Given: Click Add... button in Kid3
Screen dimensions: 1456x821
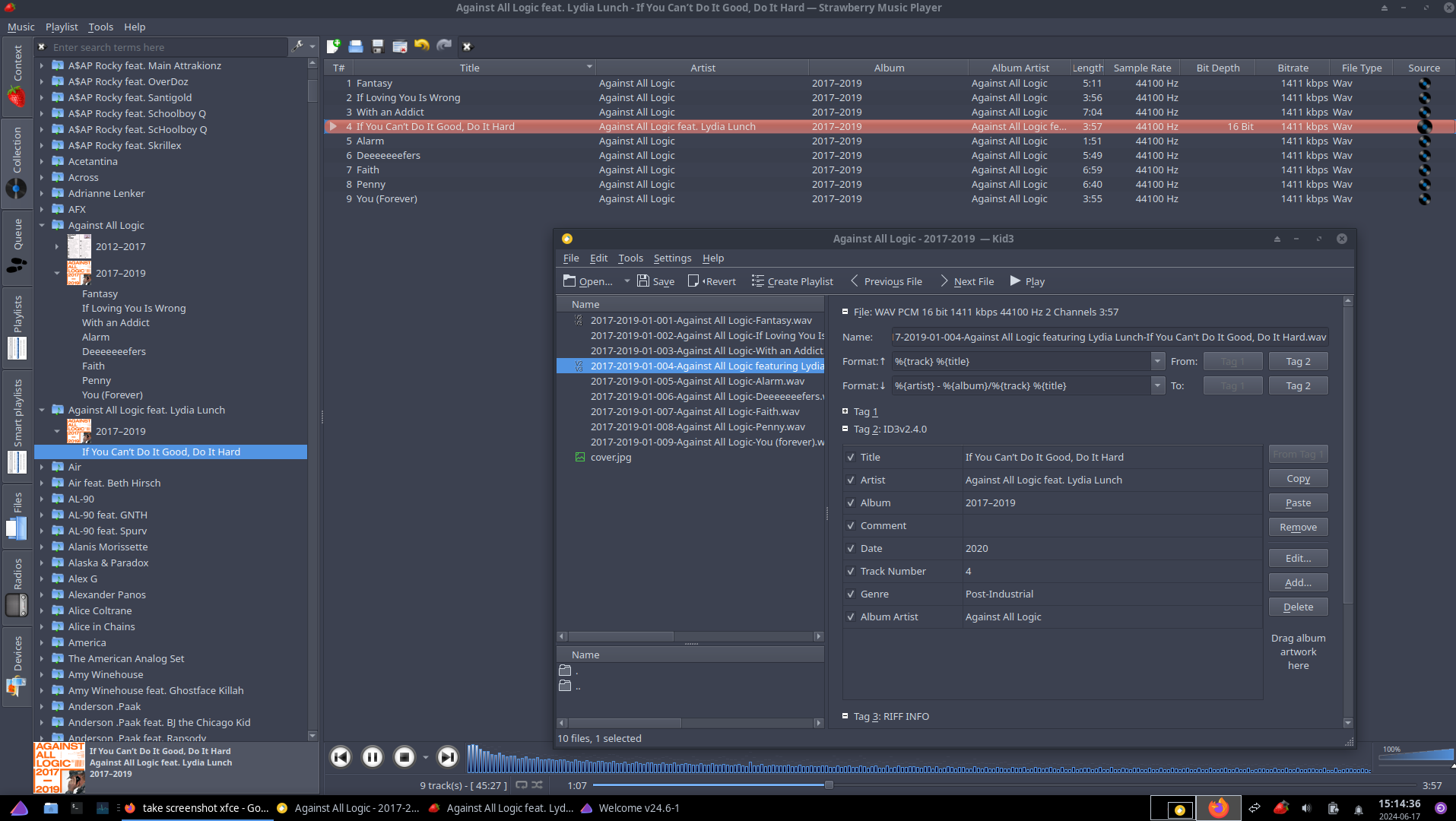Looking at the screenshot, I should point(1298,582).
